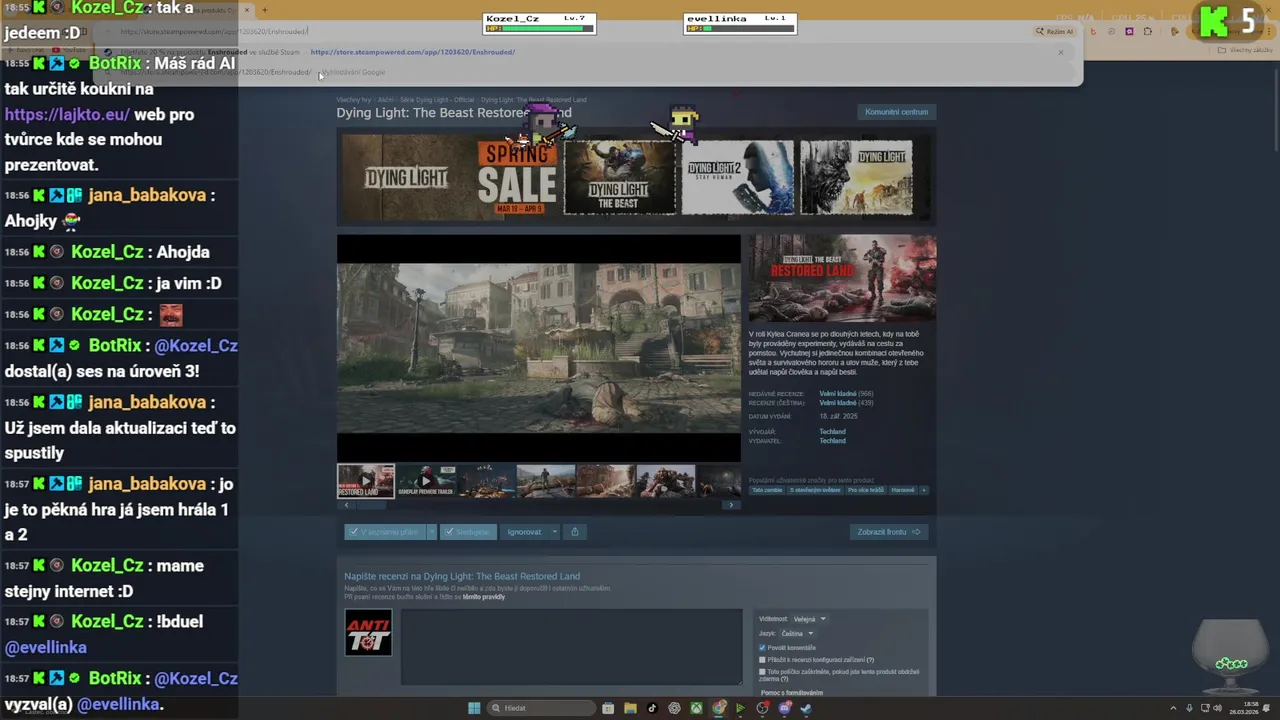Click the Všechny hry breadcrumb link
Viewport: 1280px width, 720px height.
[x=353, y=100]
